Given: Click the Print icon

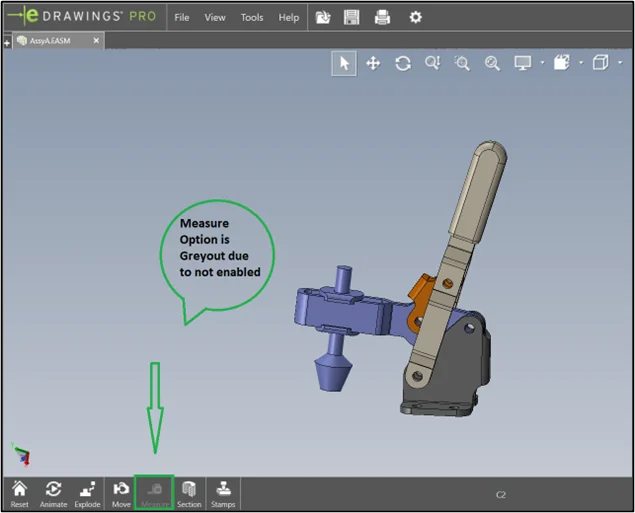Looking at the screenshot, I should pyautogui.click(x=382, y=17).
